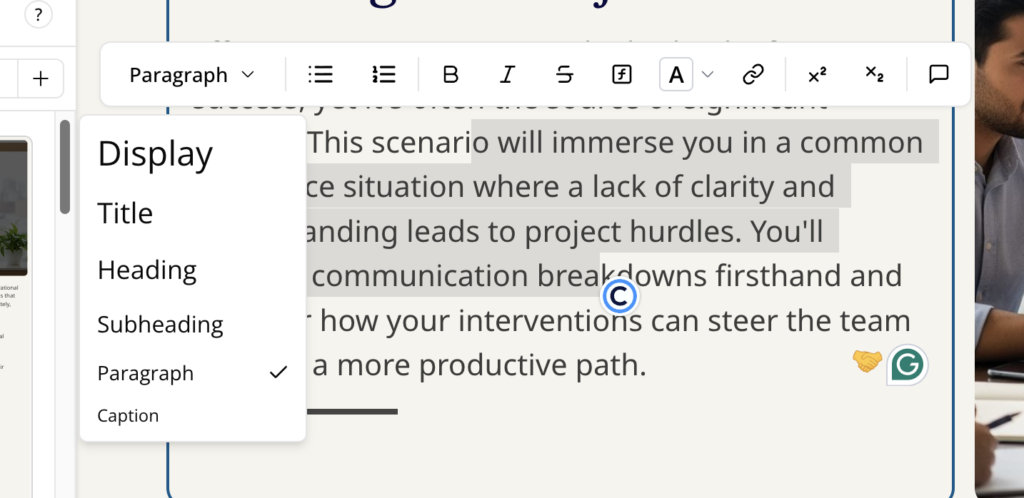
Task: Select the Heading style option
Action: tap(147, 270)
